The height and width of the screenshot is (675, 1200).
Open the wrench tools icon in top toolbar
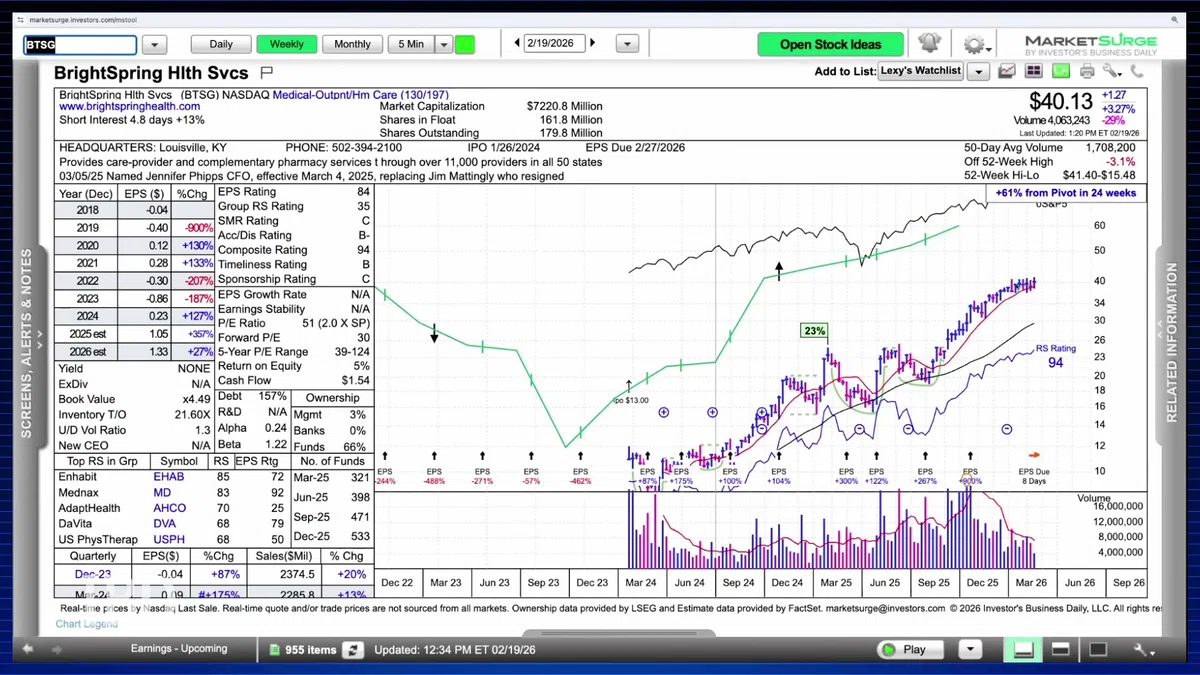[1111, 71]
